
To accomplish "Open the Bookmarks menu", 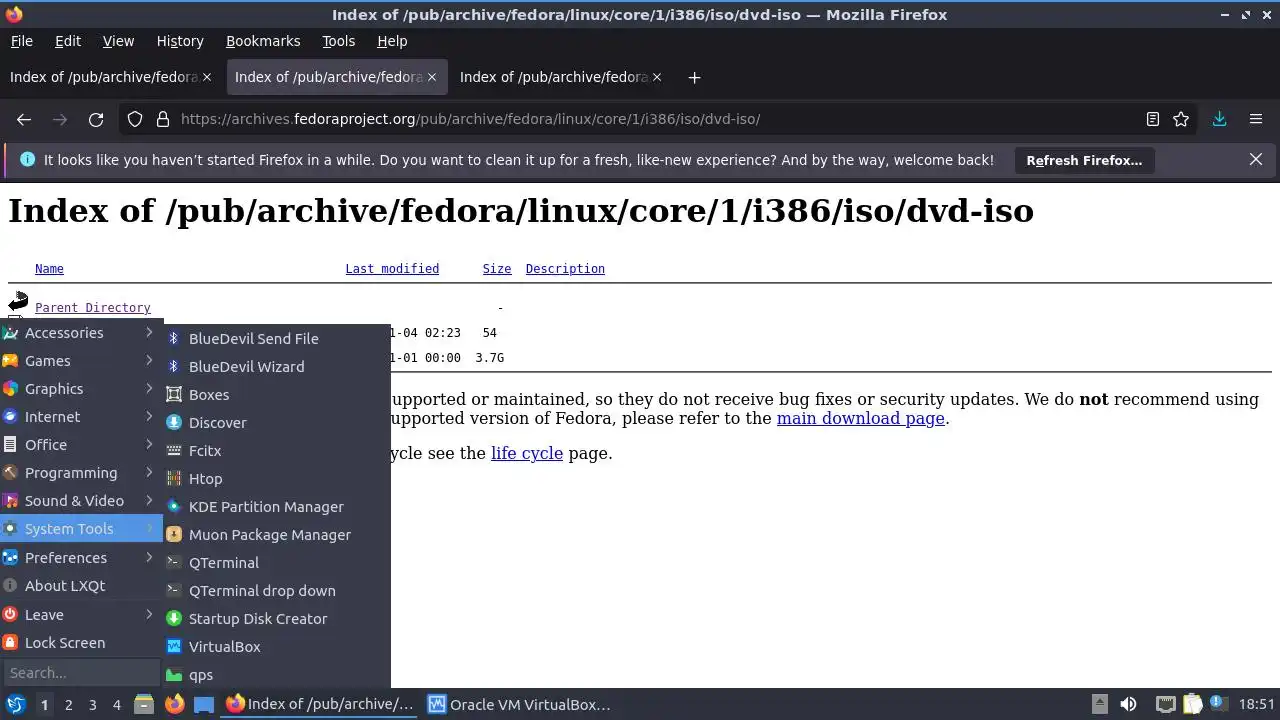I will coord(263,41).
